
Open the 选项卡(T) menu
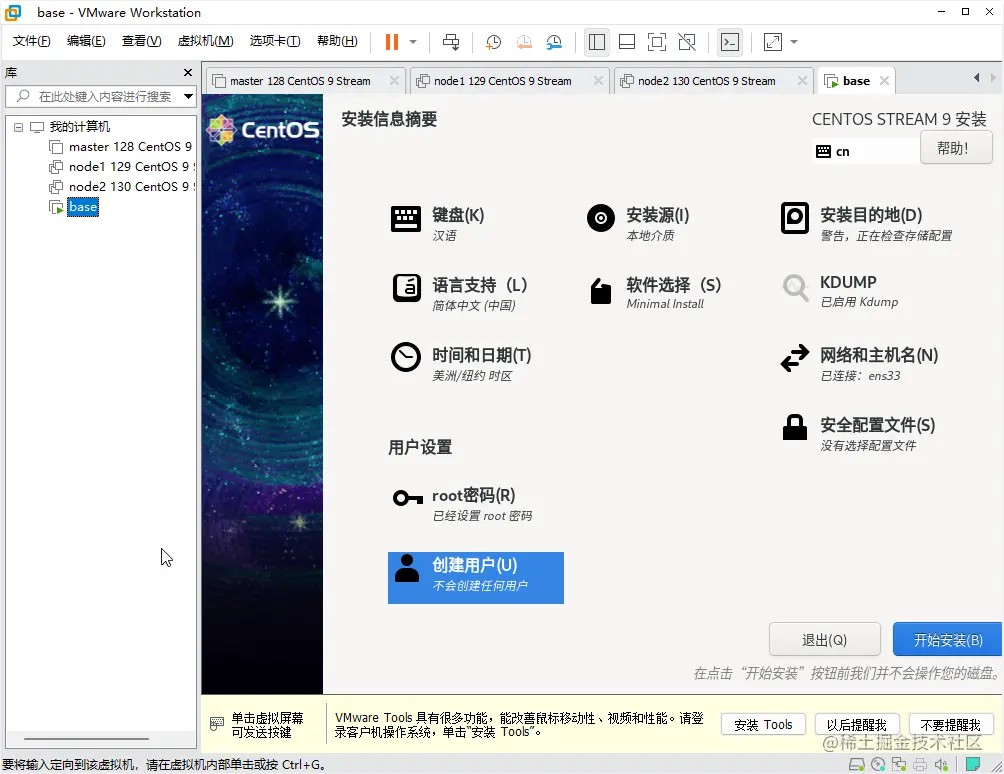(275, 41)
